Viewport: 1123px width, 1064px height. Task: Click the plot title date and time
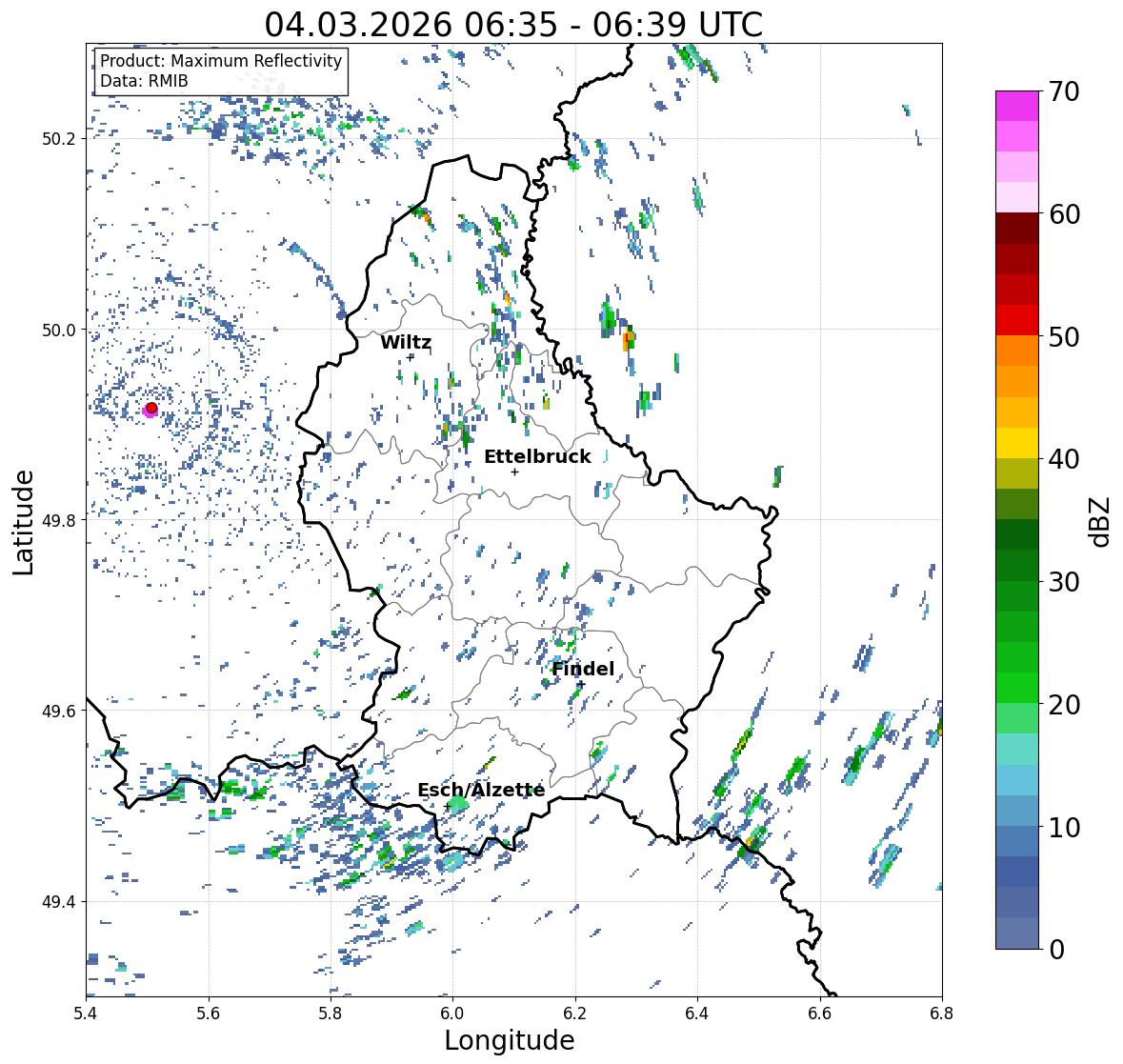point(513,25)
